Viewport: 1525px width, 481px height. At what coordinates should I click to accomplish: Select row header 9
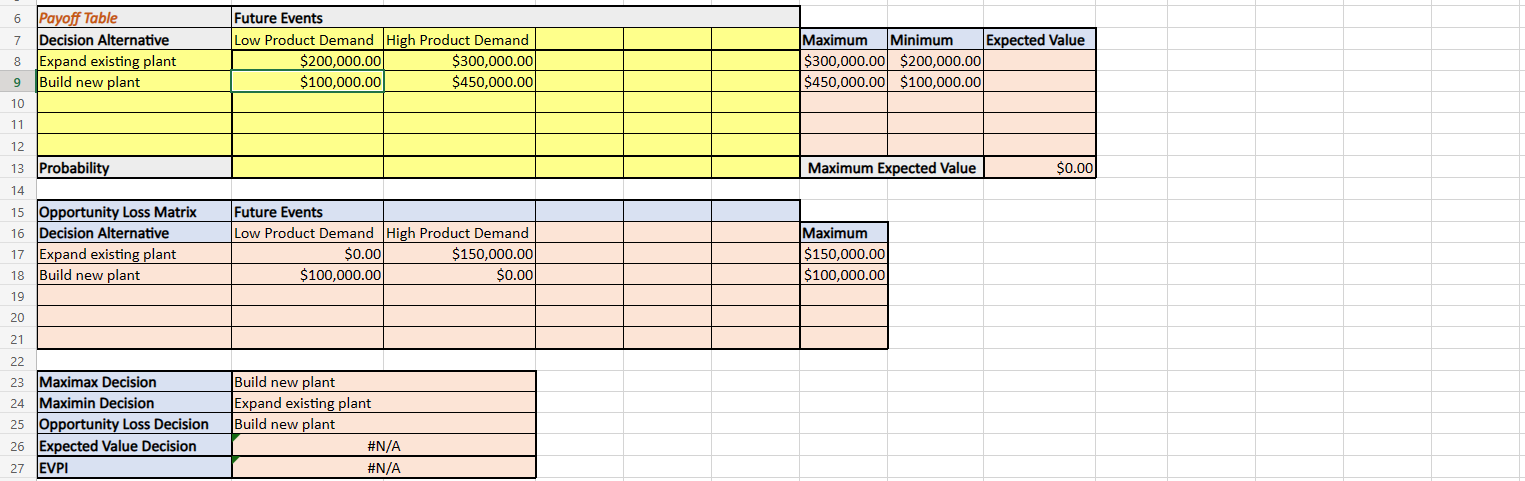tap(17, 82)
